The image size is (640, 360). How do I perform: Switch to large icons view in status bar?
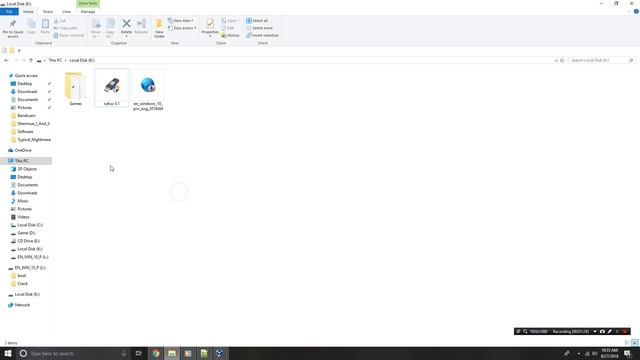click(x=635, y=343)
